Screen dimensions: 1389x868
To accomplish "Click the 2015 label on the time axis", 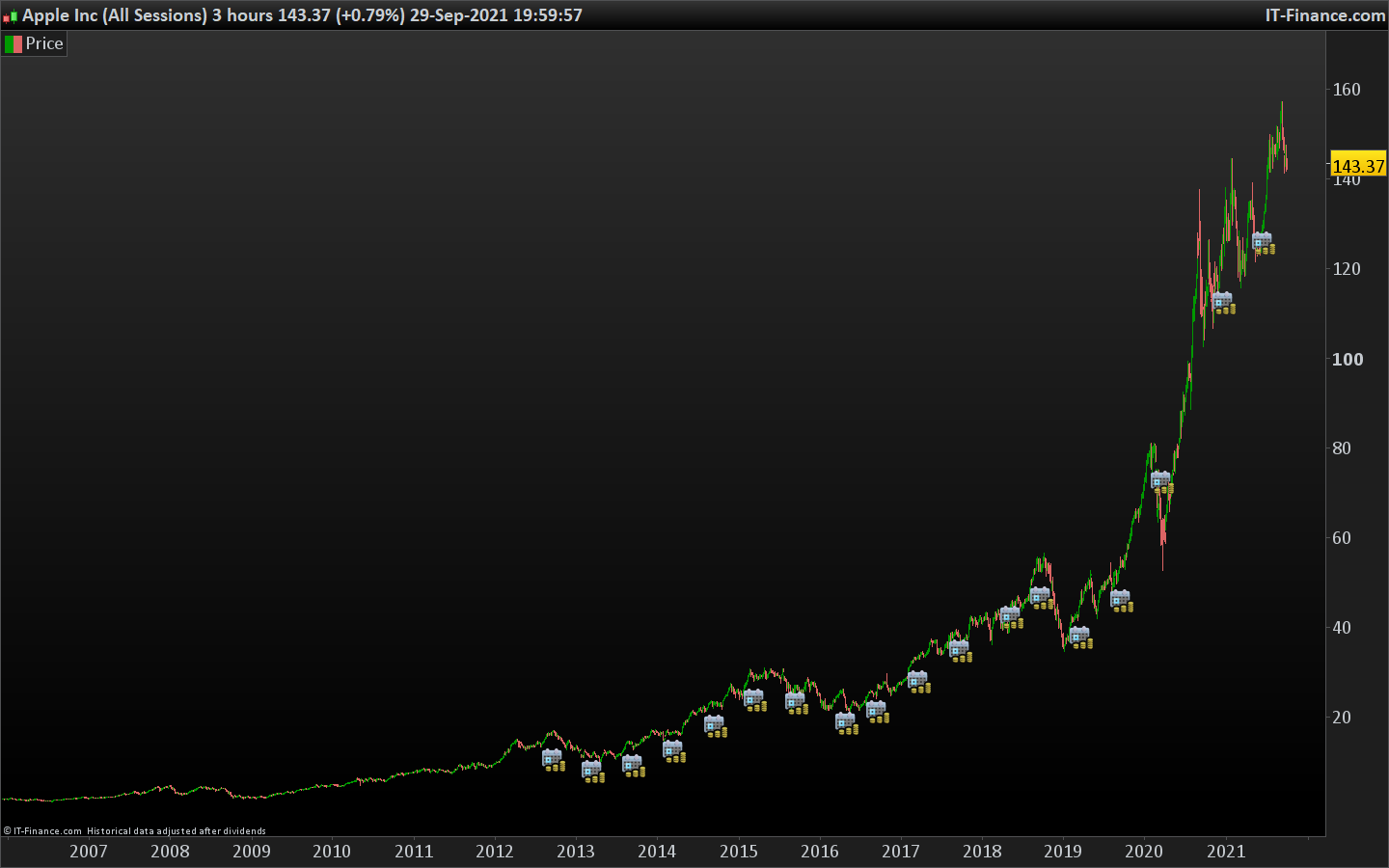I will pos(739,852).
